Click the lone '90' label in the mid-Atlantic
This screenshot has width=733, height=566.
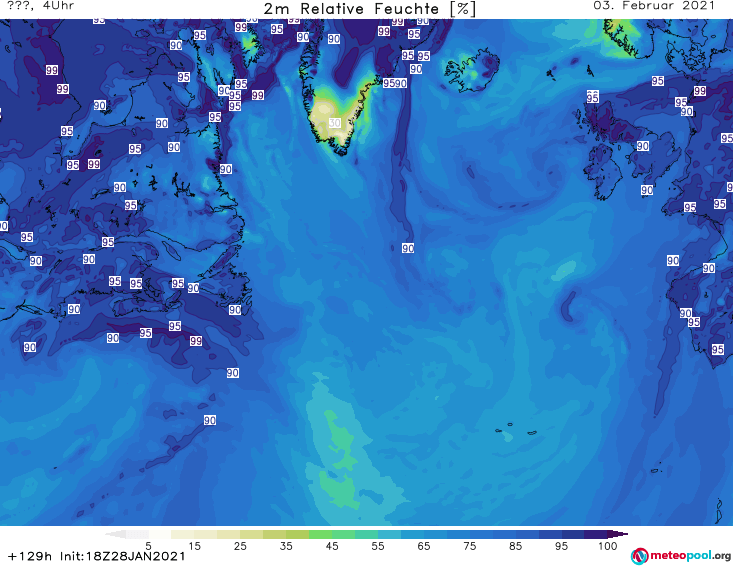[x=408, y=248]
